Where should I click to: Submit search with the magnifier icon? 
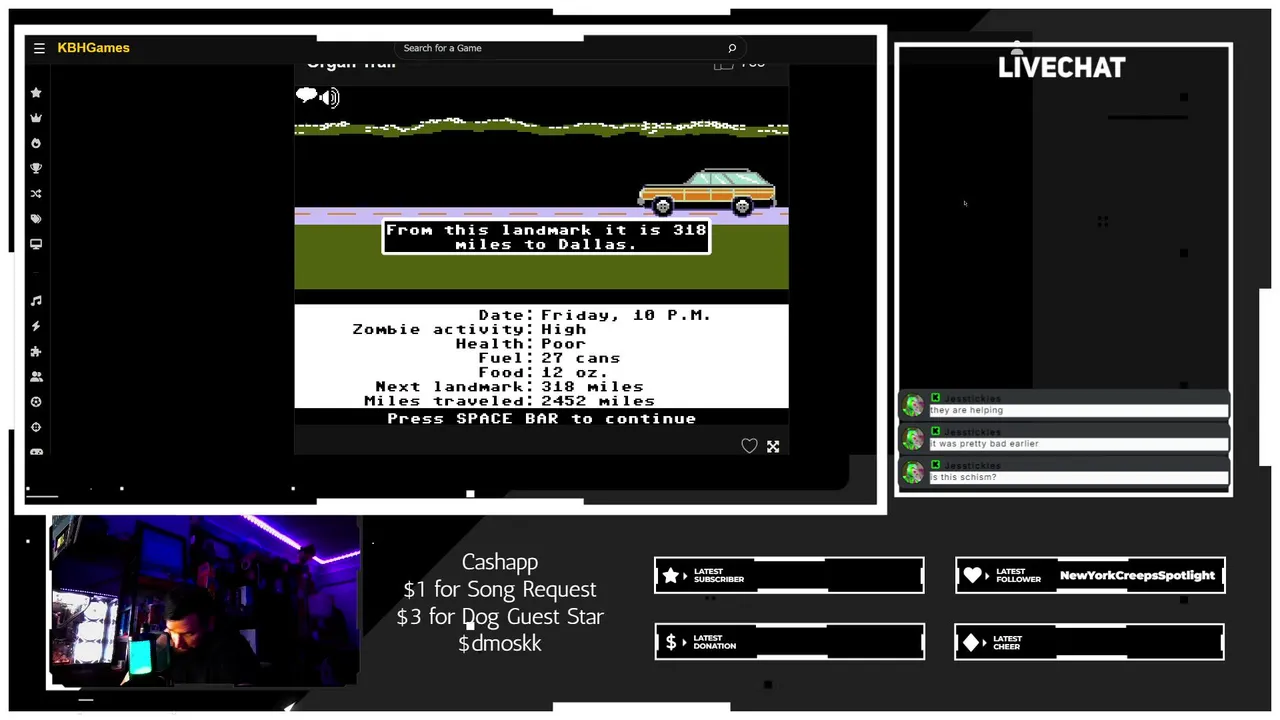pos(732,48)
